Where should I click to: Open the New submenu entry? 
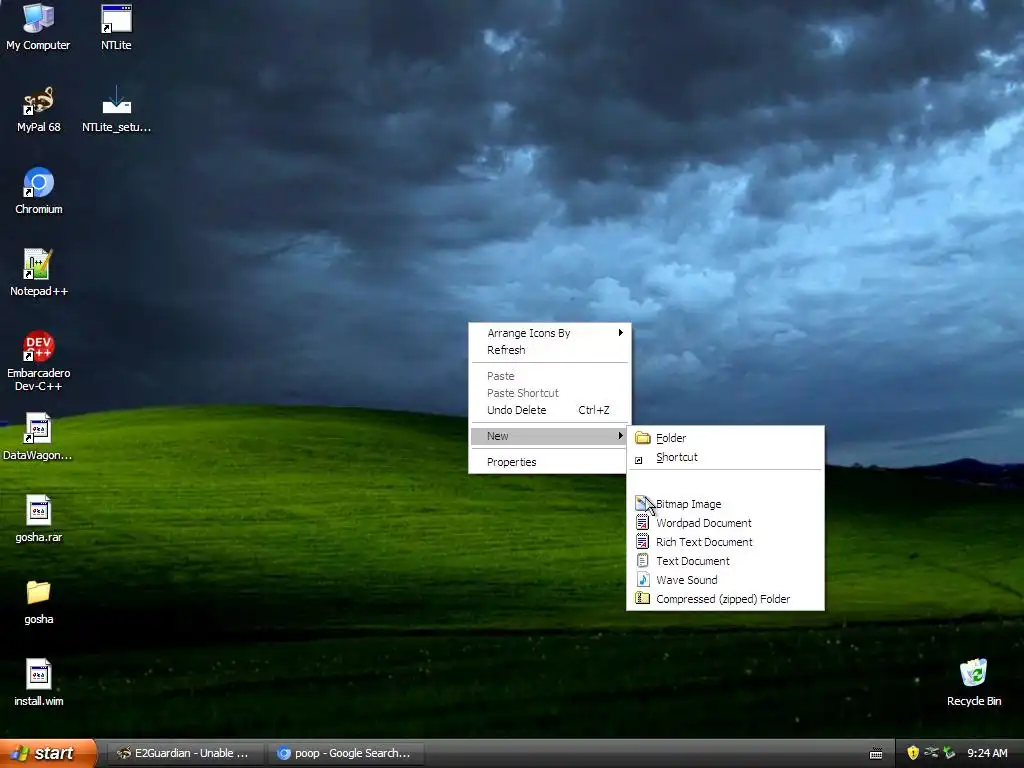pos(549,436)
